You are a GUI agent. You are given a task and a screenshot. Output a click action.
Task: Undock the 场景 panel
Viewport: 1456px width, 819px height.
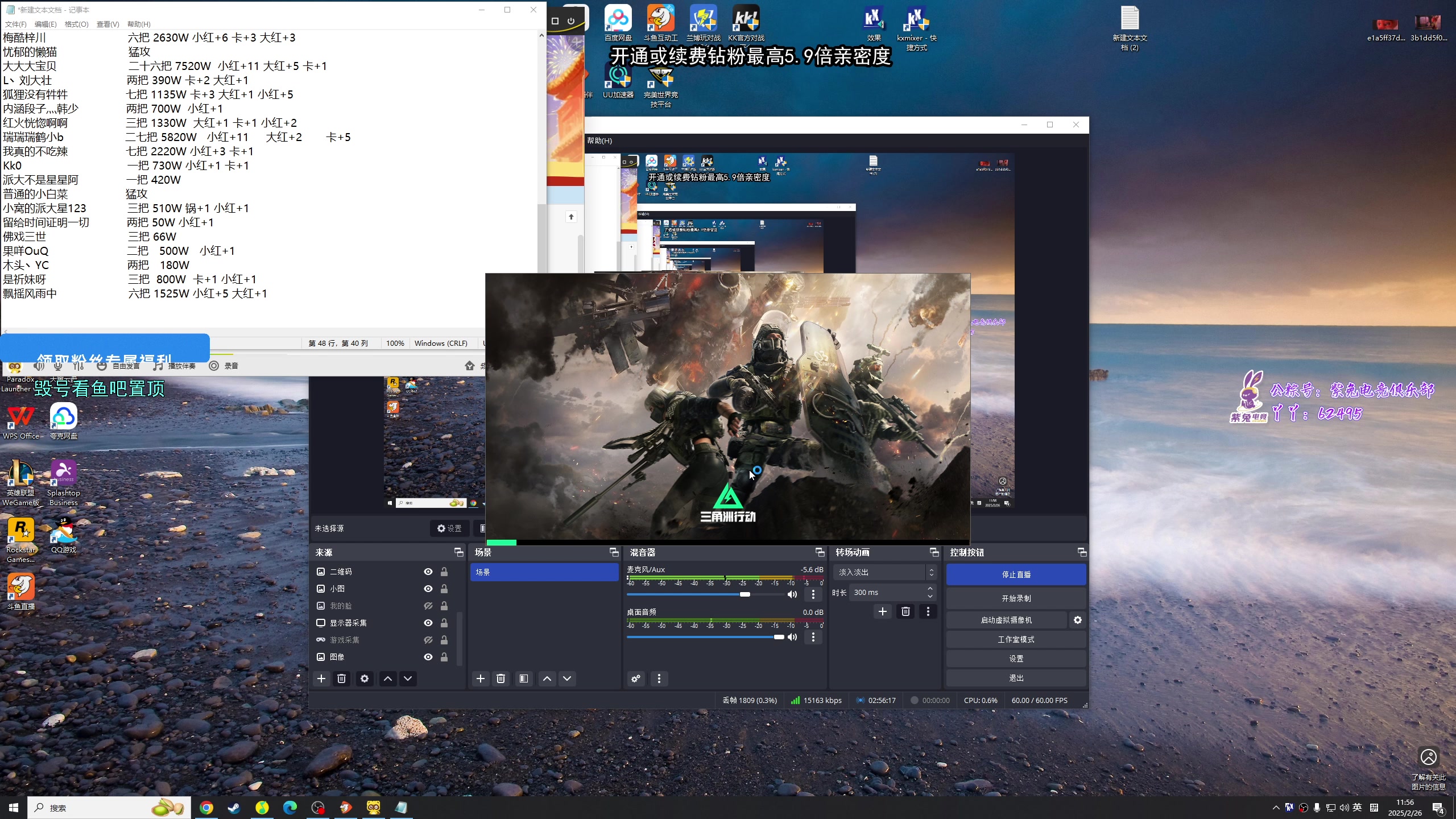614,552
